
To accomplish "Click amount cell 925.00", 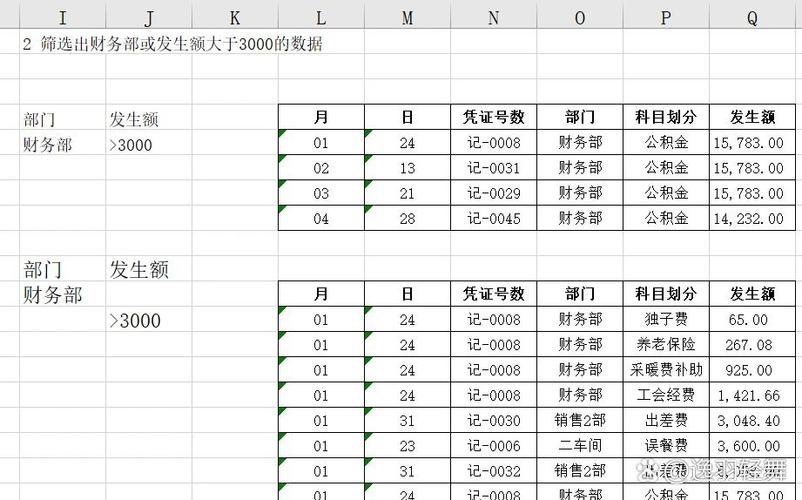I will point(752,370).
